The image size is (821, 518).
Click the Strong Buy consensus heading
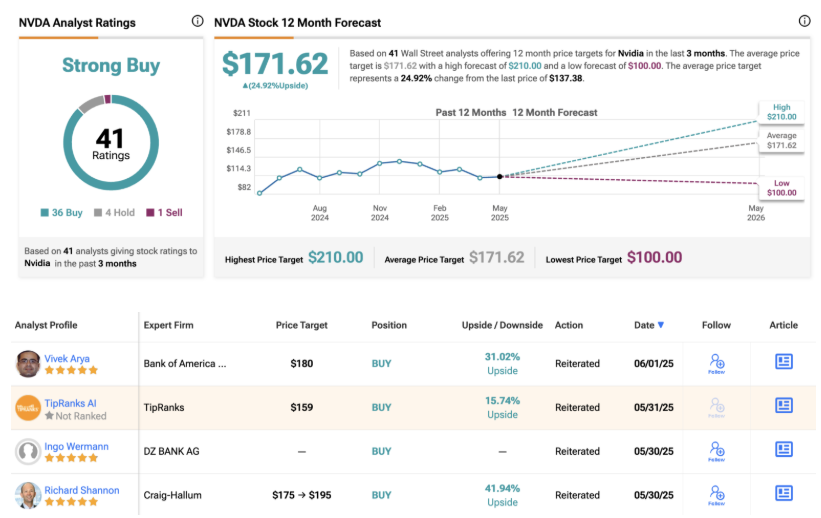click(x=111, y=65)
